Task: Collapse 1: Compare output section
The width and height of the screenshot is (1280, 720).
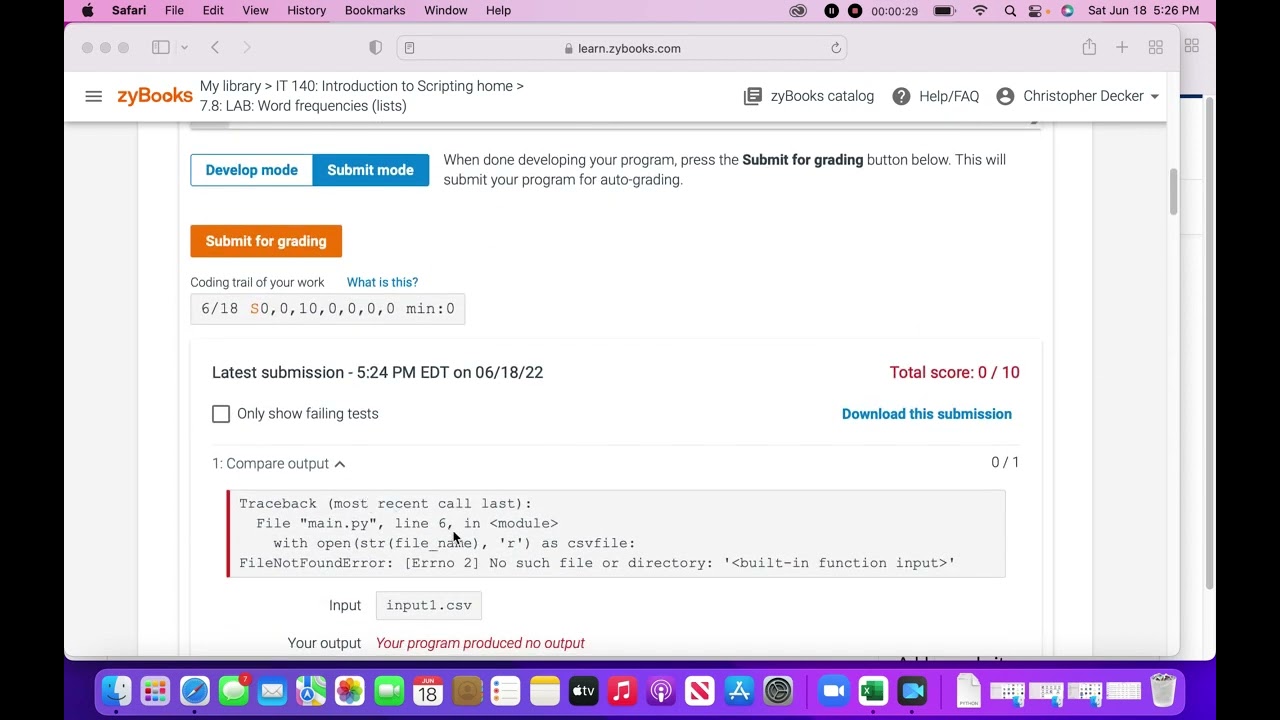Action: [279, 464]
